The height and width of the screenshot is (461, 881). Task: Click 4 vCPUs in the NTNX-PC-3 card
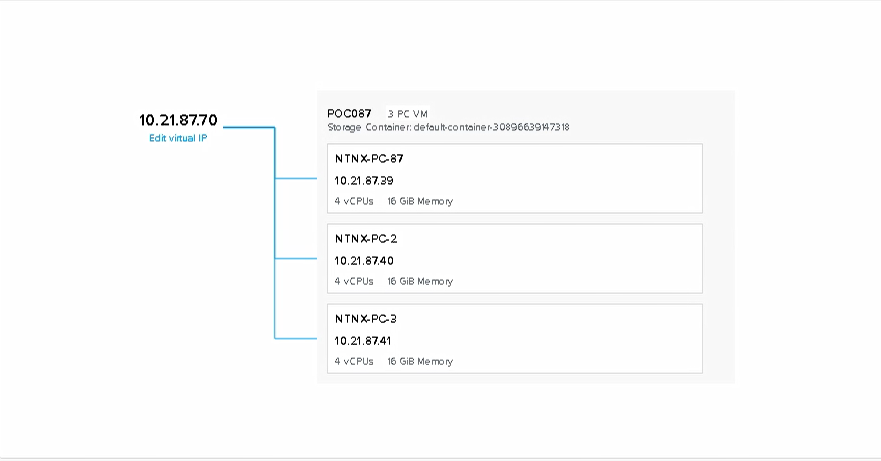354,362
